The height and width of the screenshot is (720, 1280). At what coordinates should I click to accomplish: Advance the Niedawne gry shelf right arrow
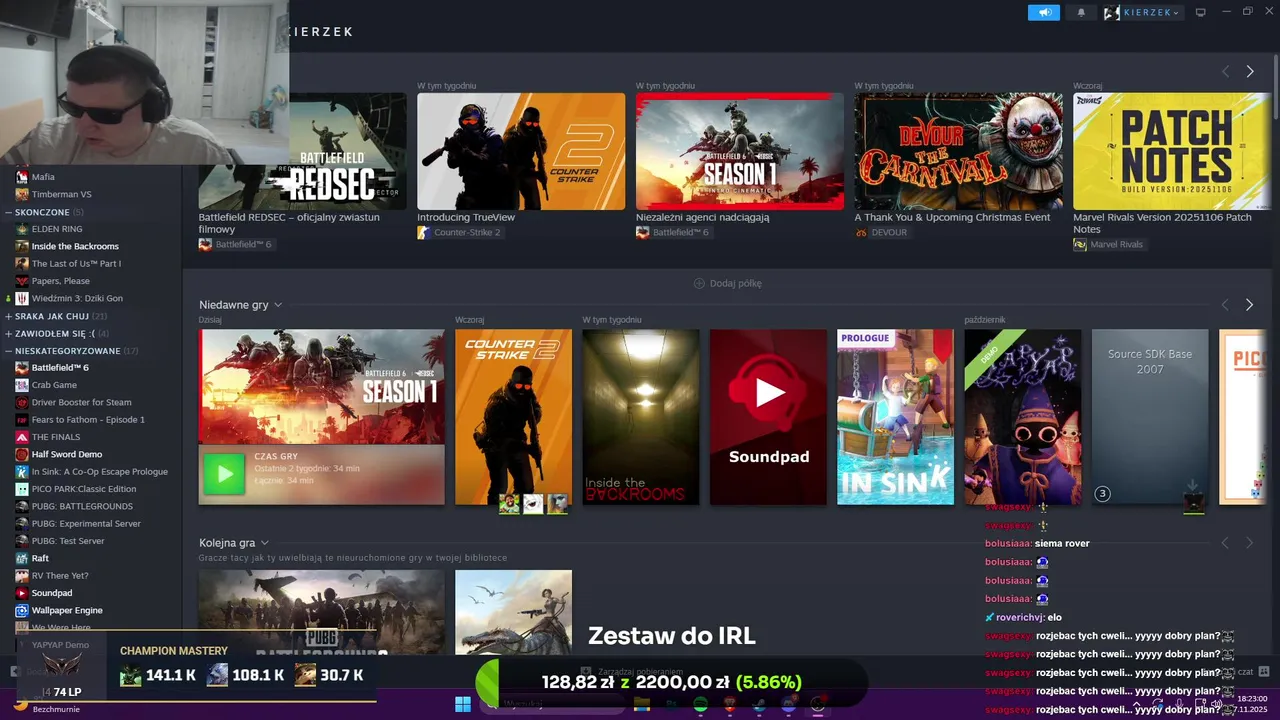click(x=1249, y=304)
